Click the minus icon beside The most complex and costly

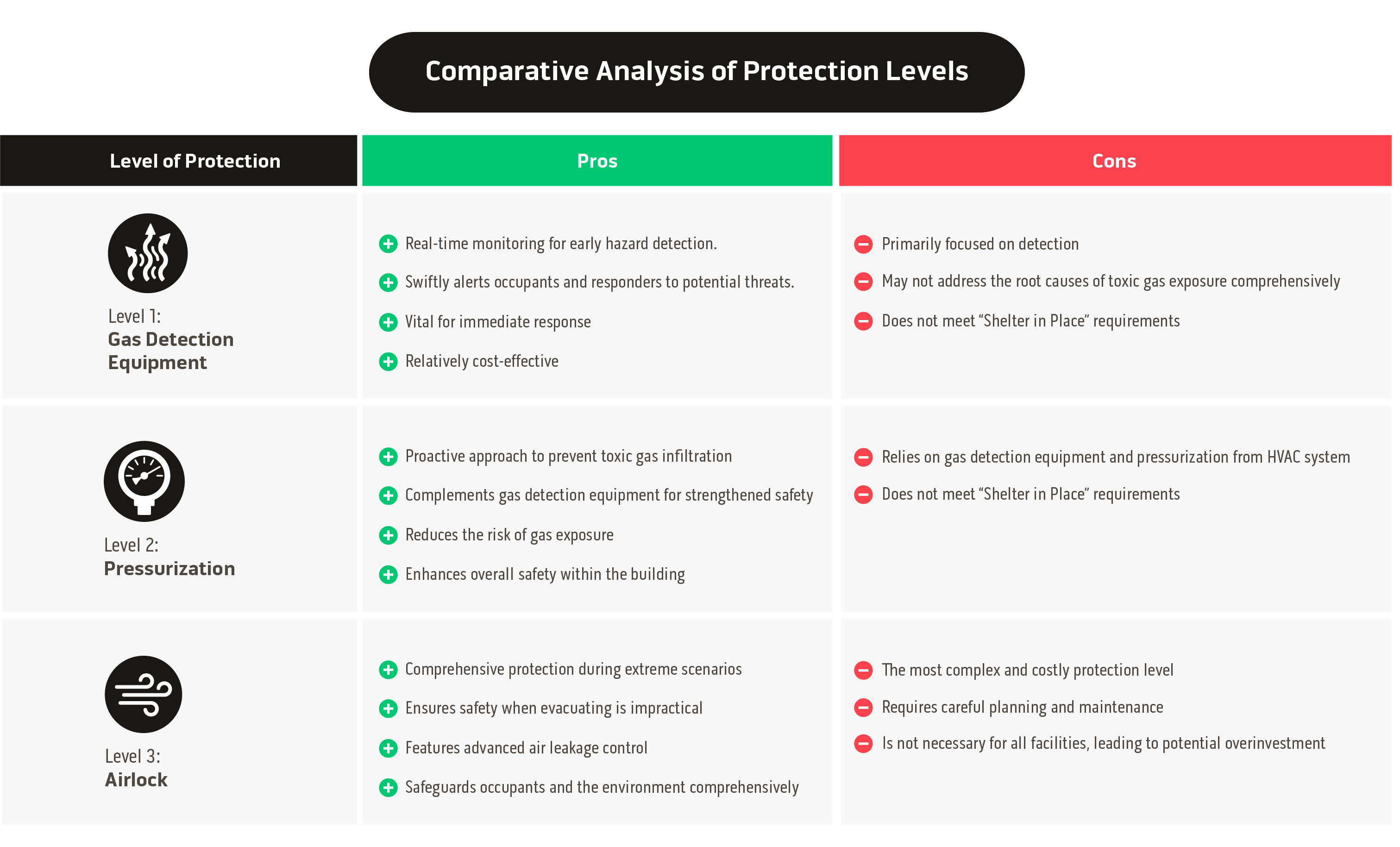coord(863,670)
